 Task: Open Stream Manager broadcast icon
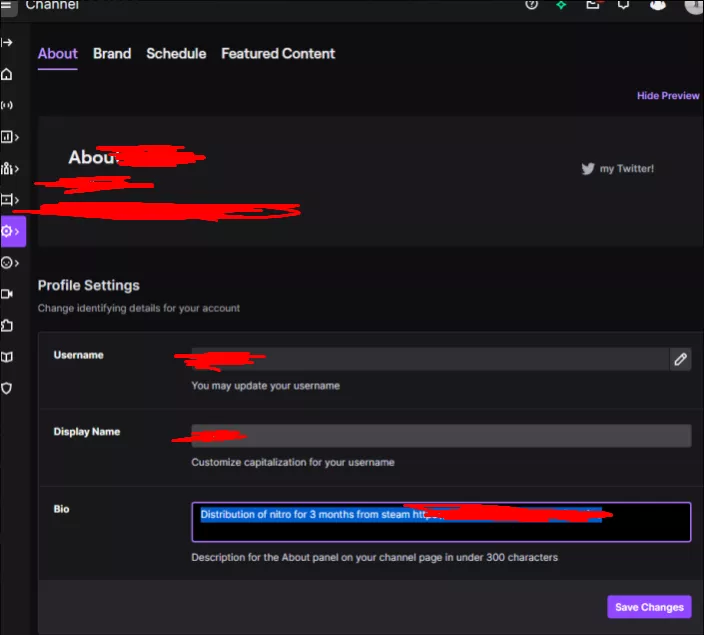tap(8, 105)
